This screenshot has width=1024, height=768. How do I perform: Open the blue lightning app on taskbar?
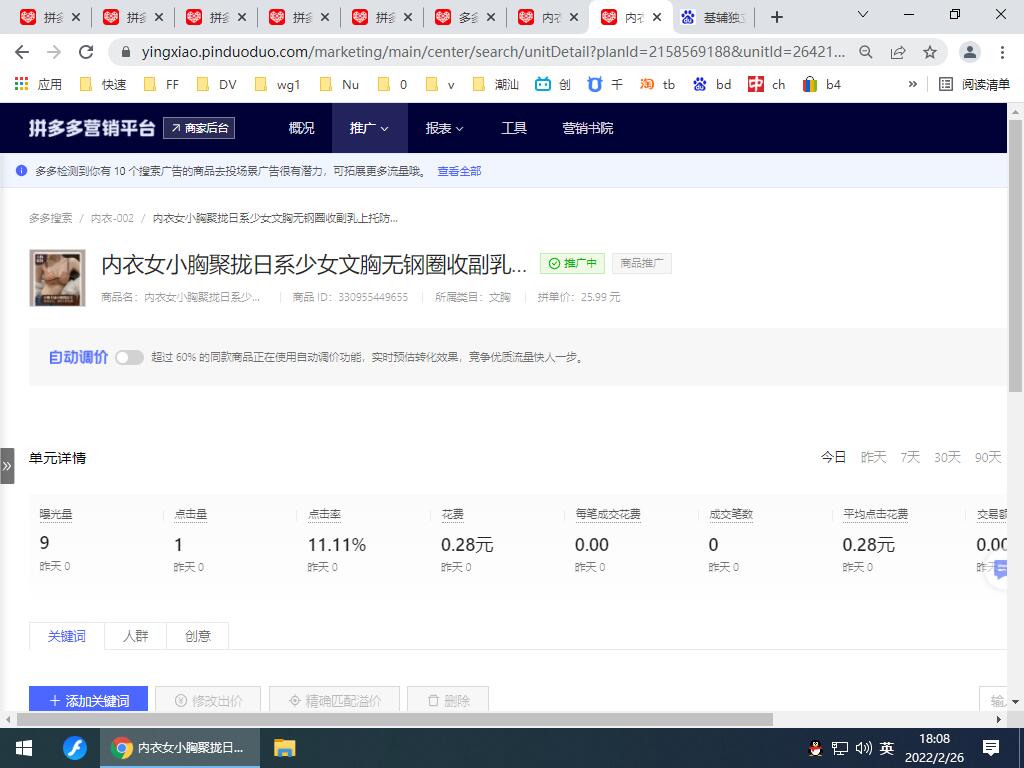click(x=74, y=748)
